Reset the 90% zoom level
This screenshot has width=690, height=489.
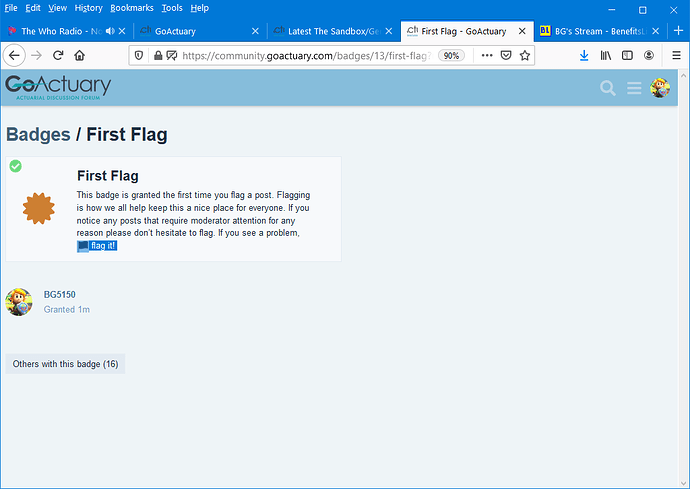451,55
